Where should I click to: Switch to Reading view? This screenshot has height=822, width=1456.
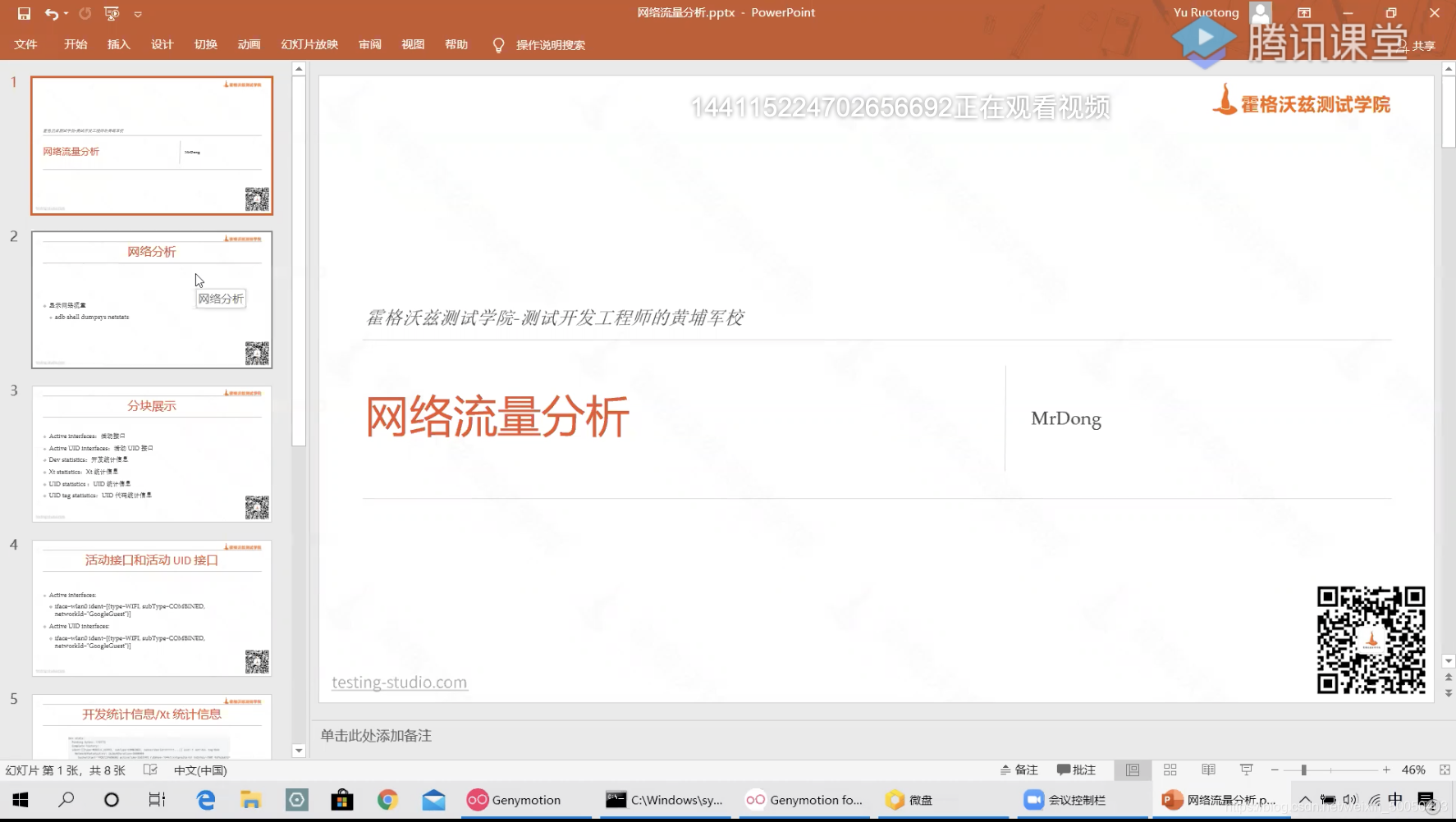coord(1207,769)
